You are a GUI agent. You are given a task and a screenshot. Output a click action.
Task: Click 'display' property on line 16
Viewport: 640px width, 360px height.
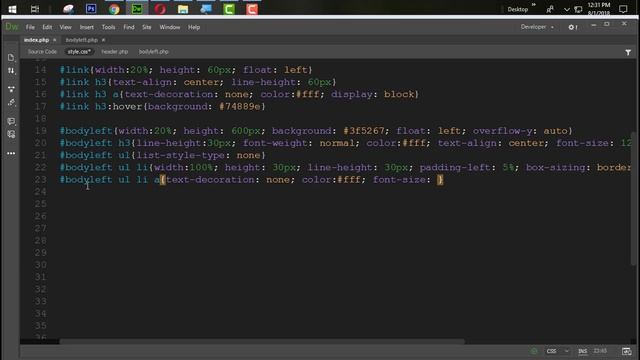point(351,94)
